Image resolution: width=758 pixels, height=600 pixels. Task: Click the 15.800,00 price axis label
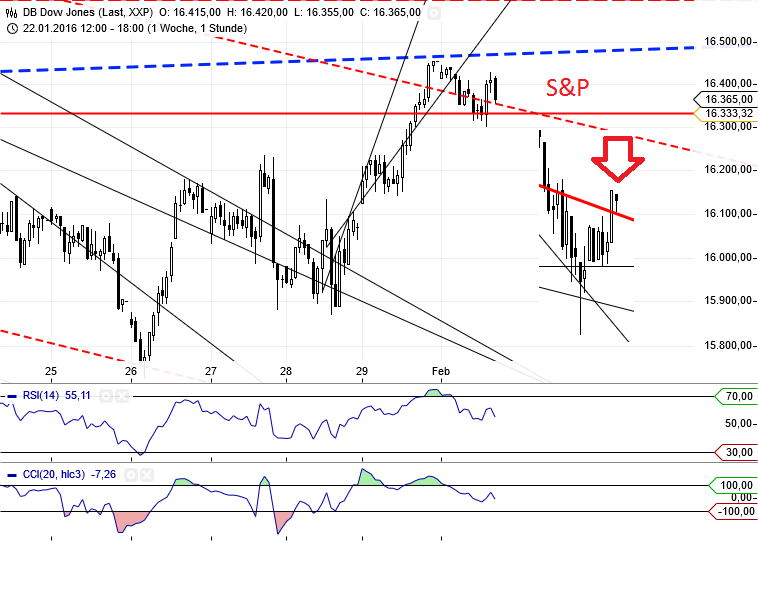click(728, 346)
